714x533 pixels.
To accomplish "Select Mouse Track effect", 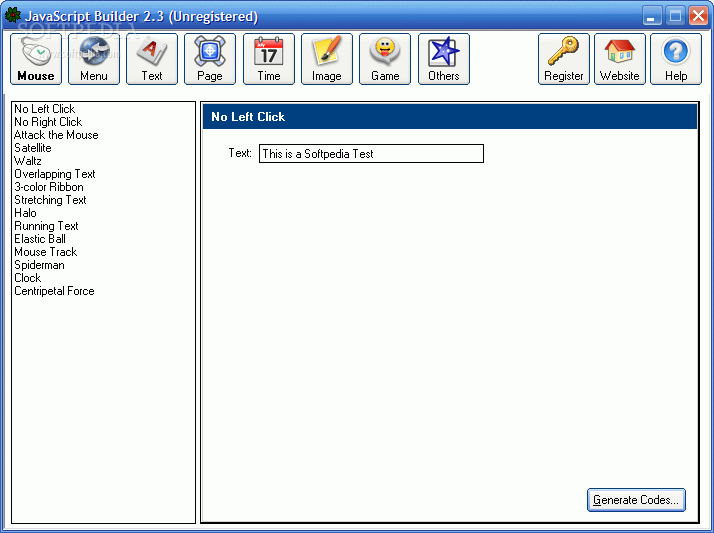I will coord(46,252).
